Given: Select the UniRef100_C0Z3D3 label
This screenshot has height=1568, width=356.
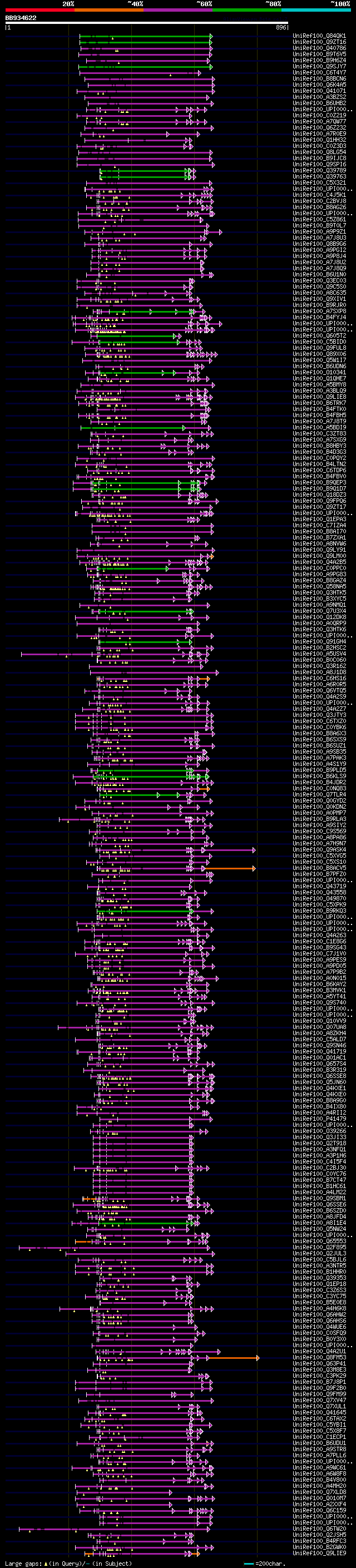Looking at the screenshot, I should click(x=319, y=146).
